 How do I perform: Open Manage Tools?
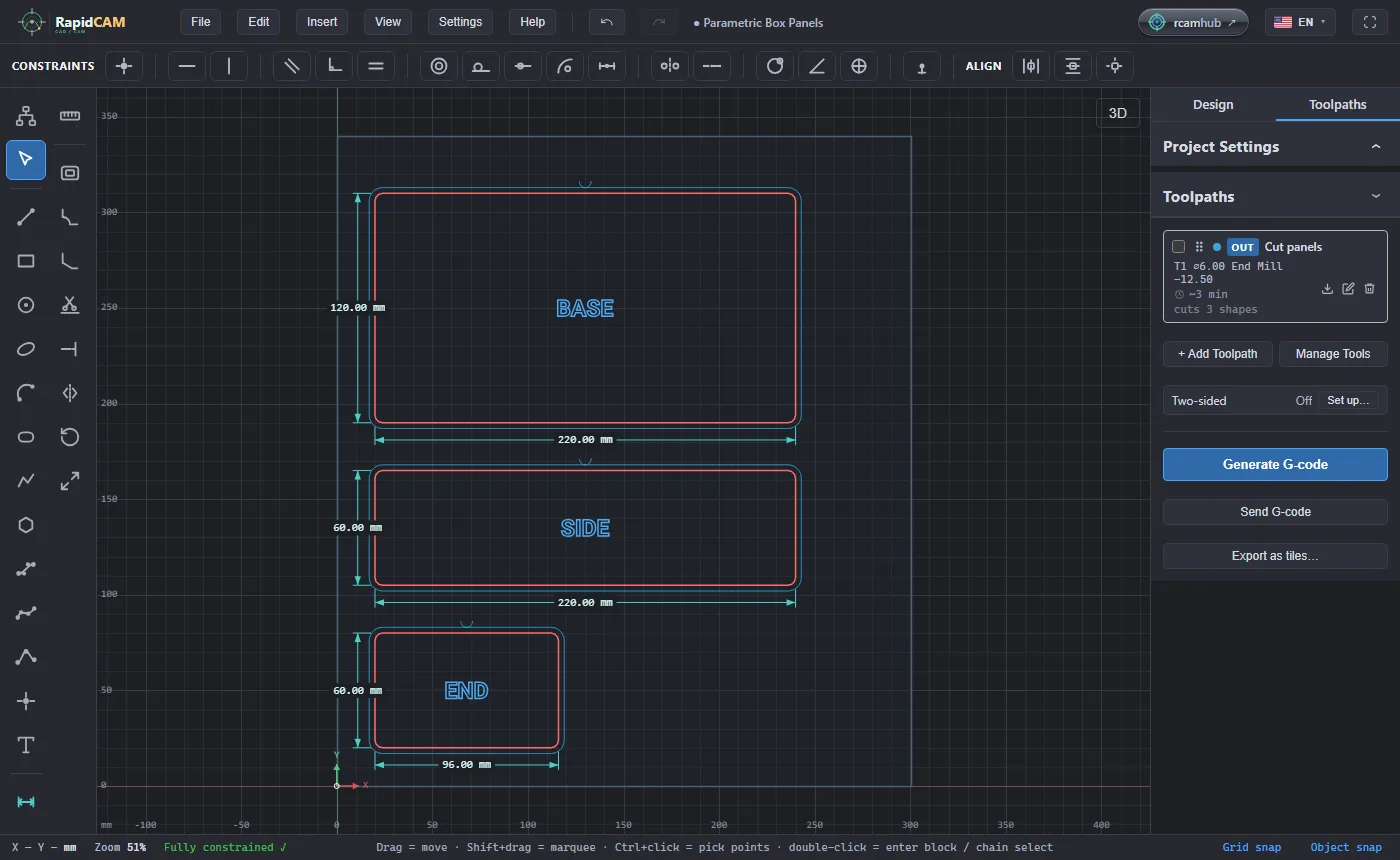coord(1333,354)
